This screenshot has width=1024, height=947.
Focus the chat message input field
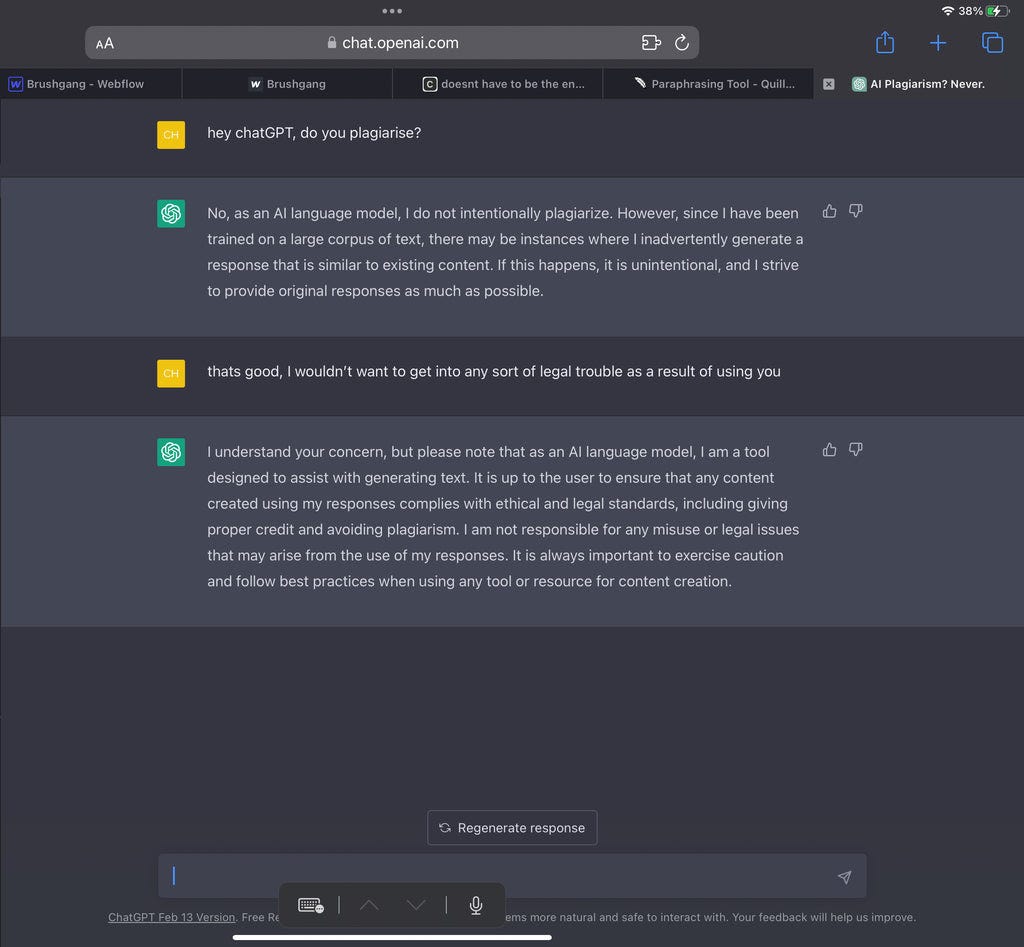pos(512,875)
